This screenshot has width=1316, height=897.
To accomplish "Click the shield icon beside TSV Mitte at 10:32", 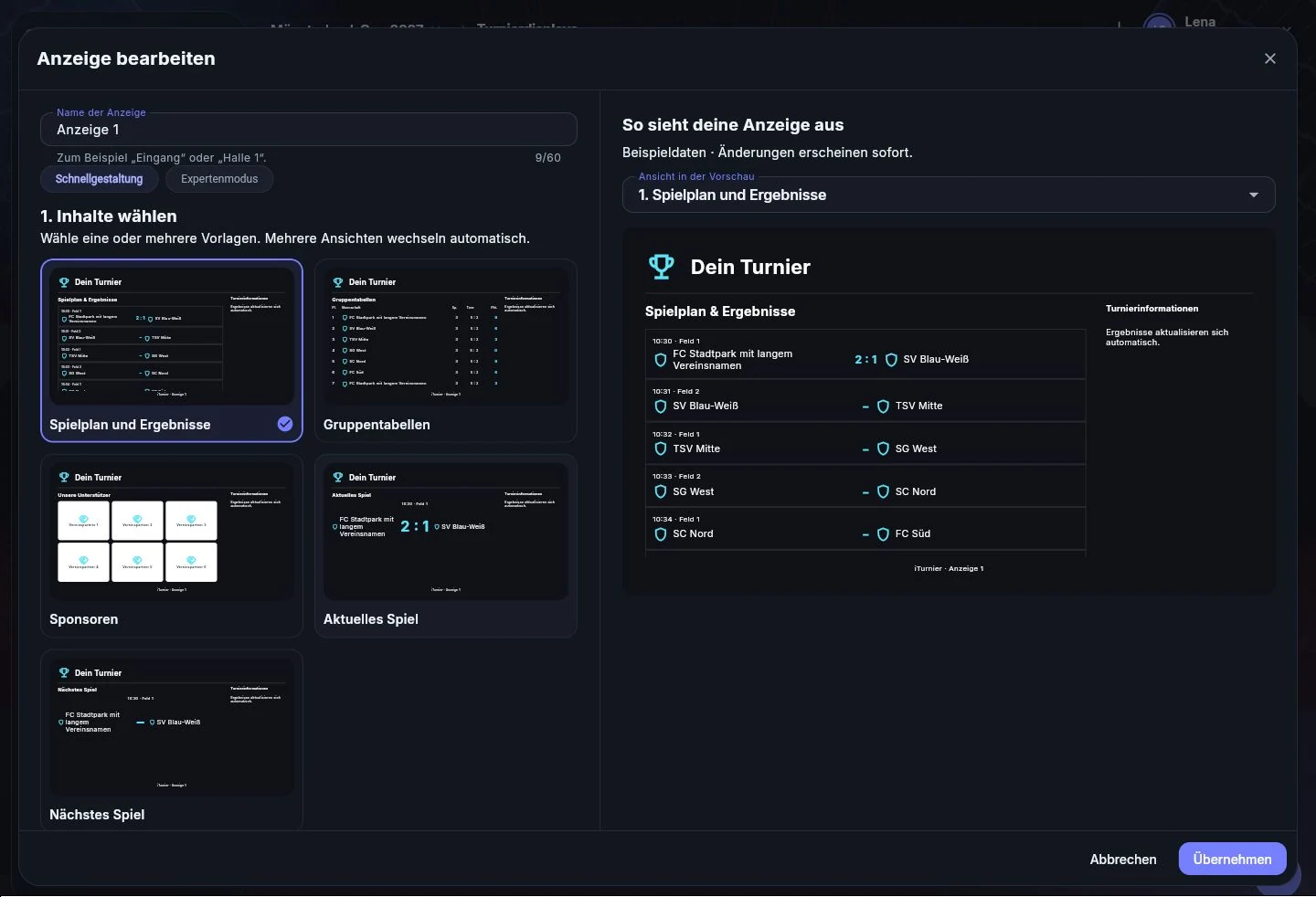I will pos(661,449).
